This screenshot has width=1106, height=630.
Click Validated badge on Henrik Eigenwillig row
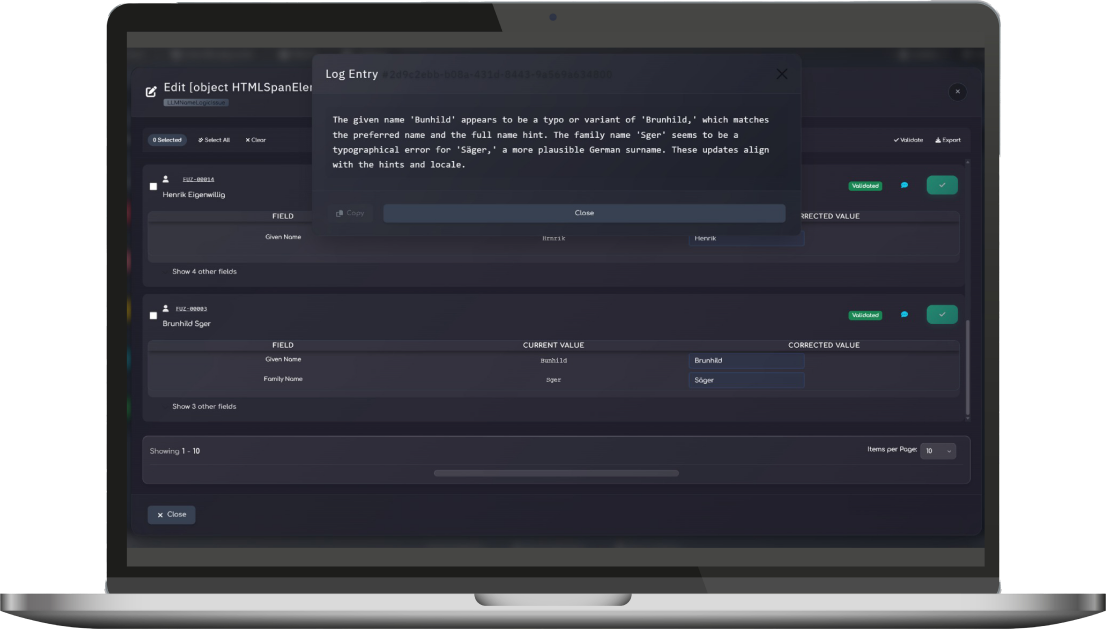click(865, 186)
